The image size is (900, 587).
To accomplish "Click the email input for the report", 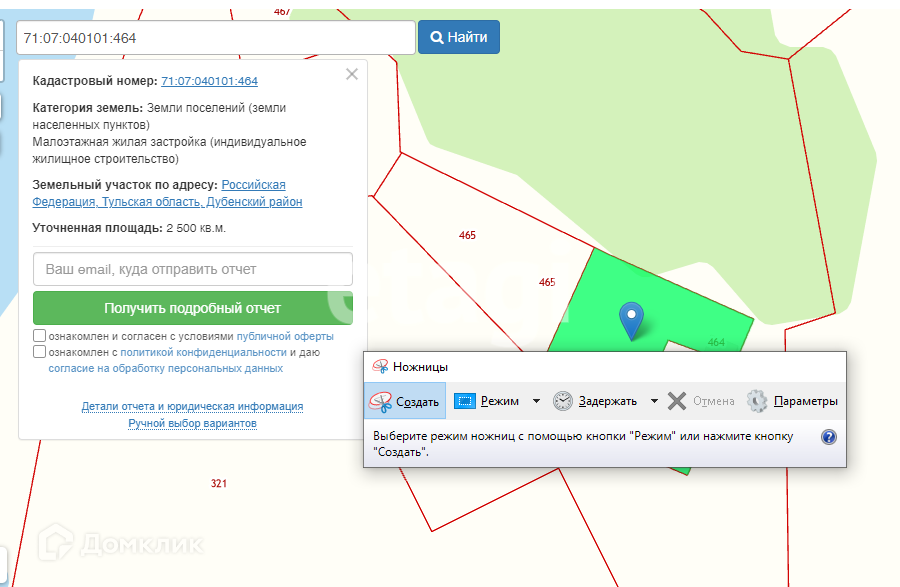I will [193, 269].
